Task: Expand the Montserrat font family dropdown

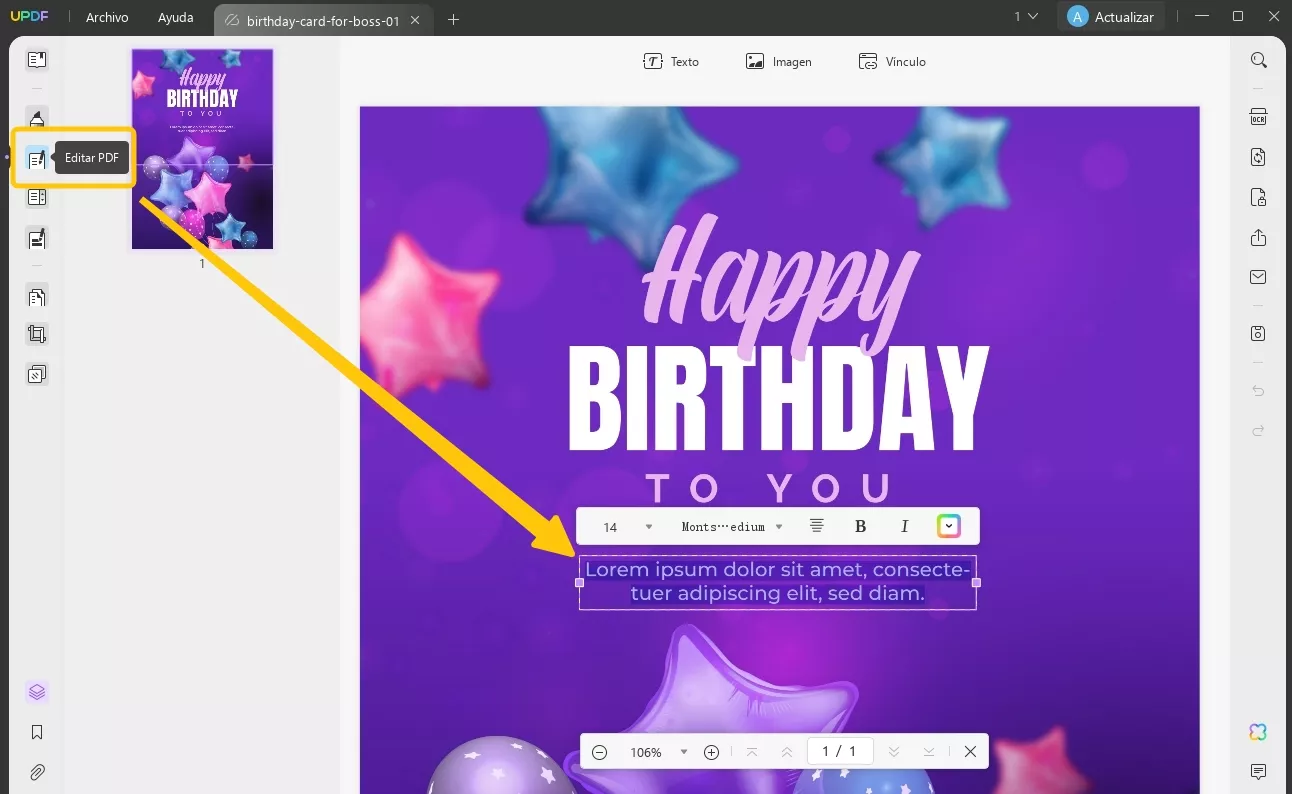Action: tap(779, 527)
